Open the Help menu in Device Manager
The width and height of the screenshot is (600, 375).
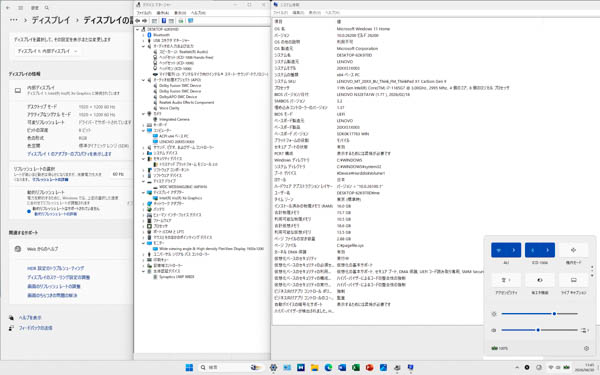click(x=198, y=13)
